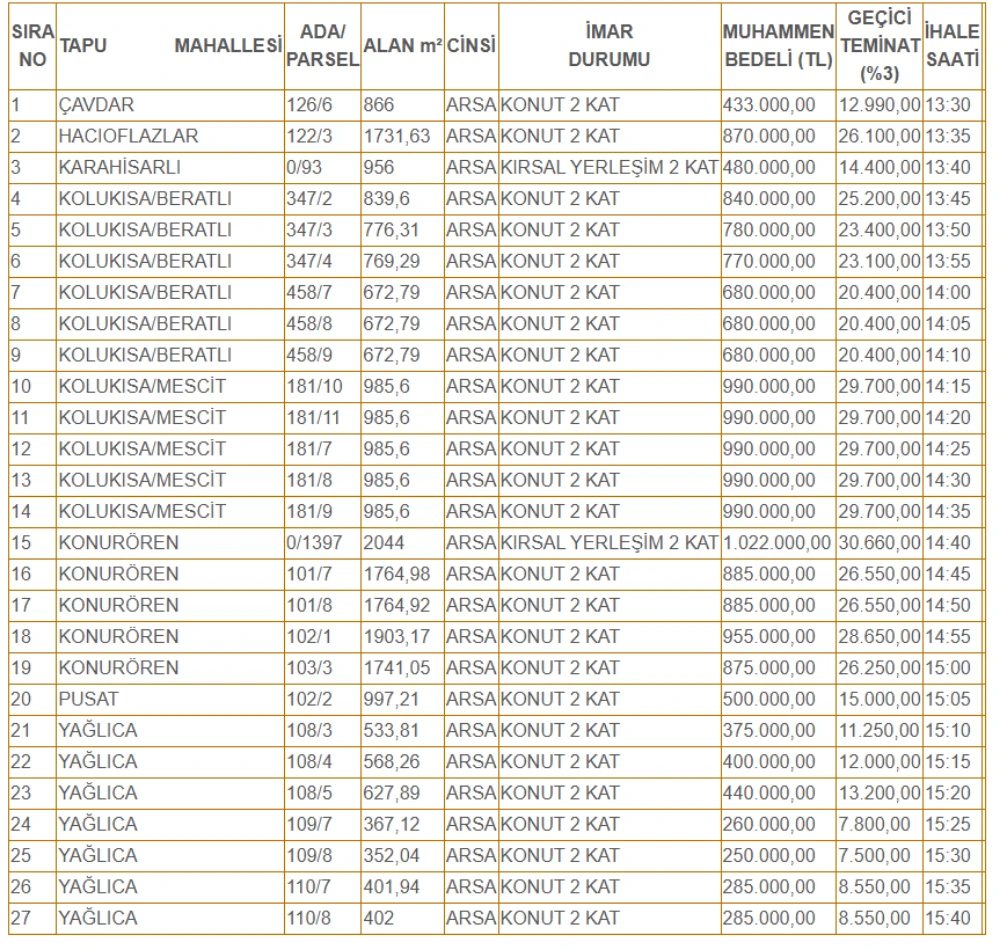The width and height of the screenshot is (1000, 950).
Task: Select the price 1.022.000,00
Action: [x=777, y=543]
